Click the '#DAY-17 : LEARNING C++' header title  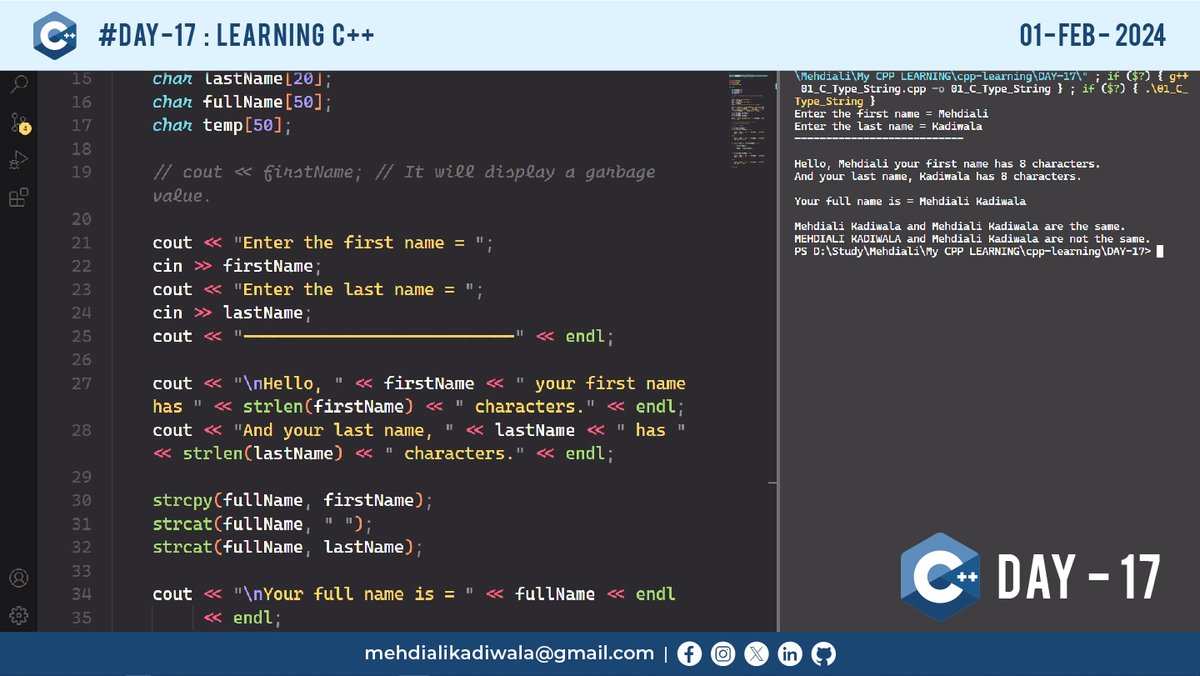point(237,36)
